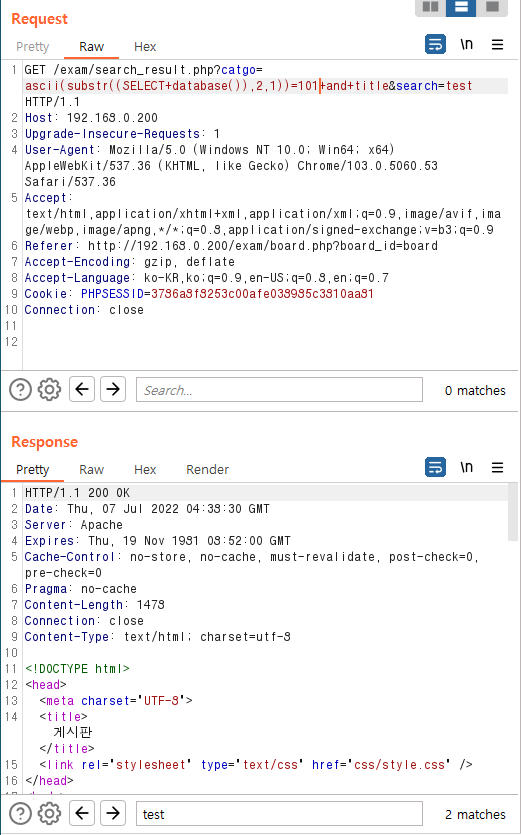Open the Pretty tab in Request
The width and height of the screenshot is (521, 835).
click(32, 47)
